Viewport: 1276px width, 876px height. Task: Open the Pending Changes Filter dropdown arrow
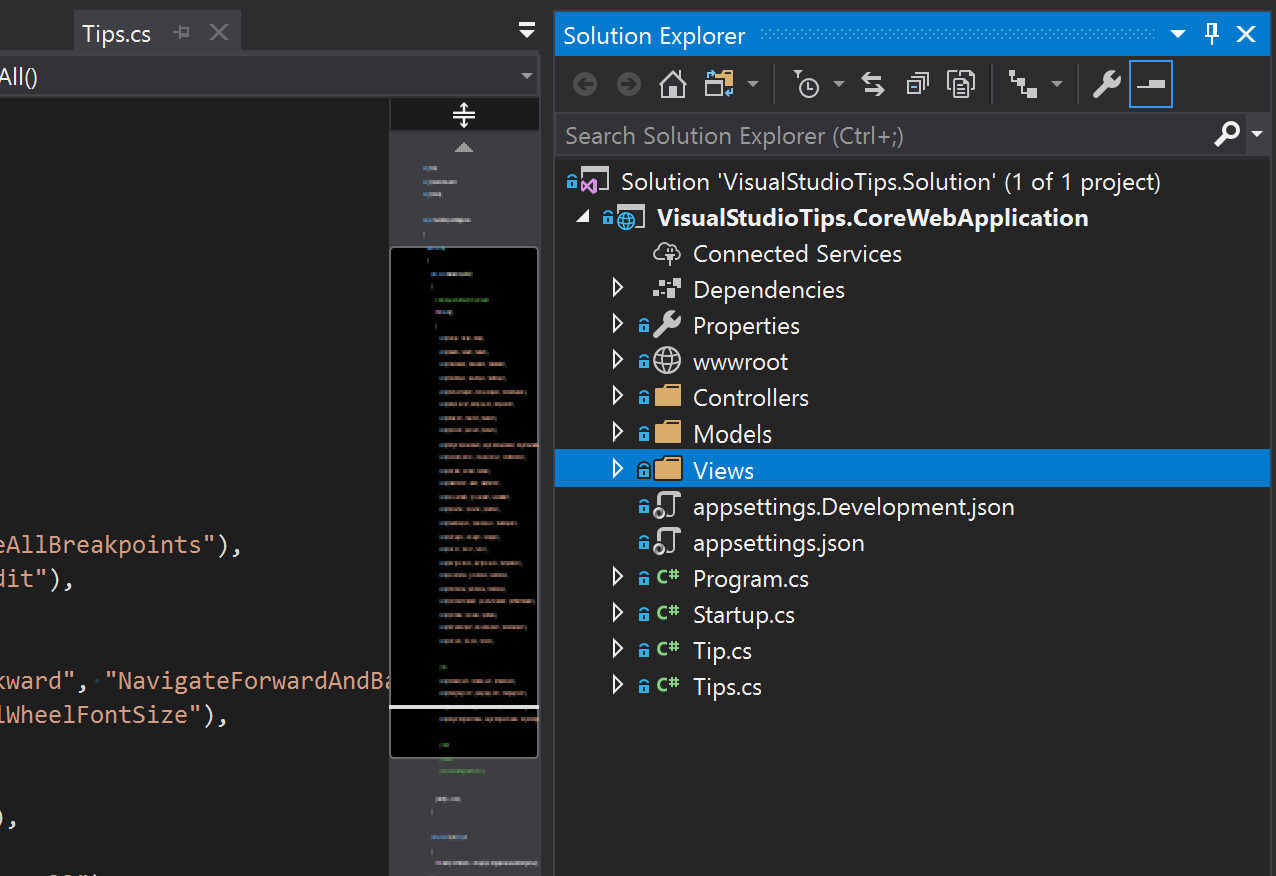839,85
